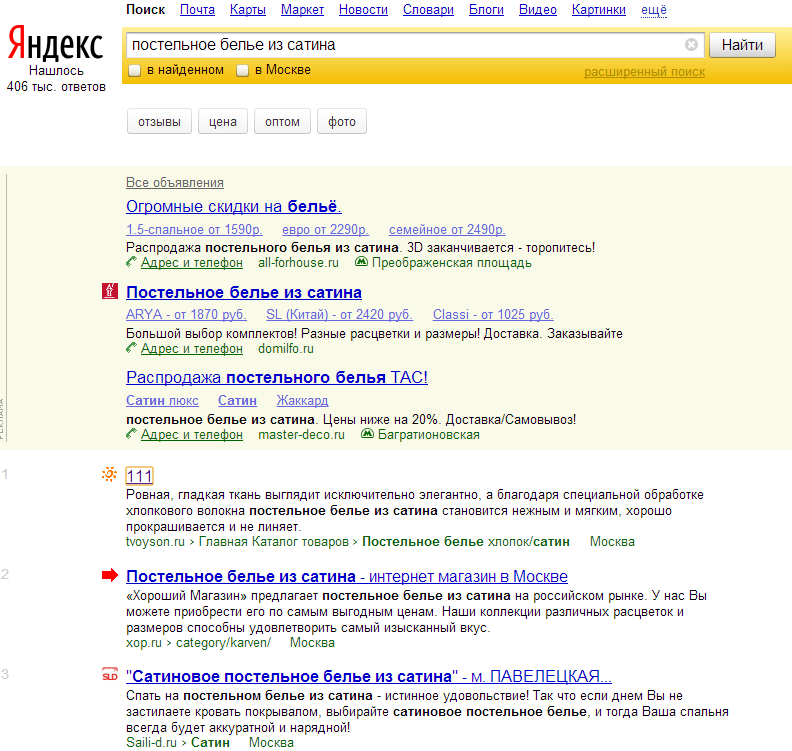The image size is (792, 751).
Task: Click the 'фото' suggestion button
Action: (342, 121)
